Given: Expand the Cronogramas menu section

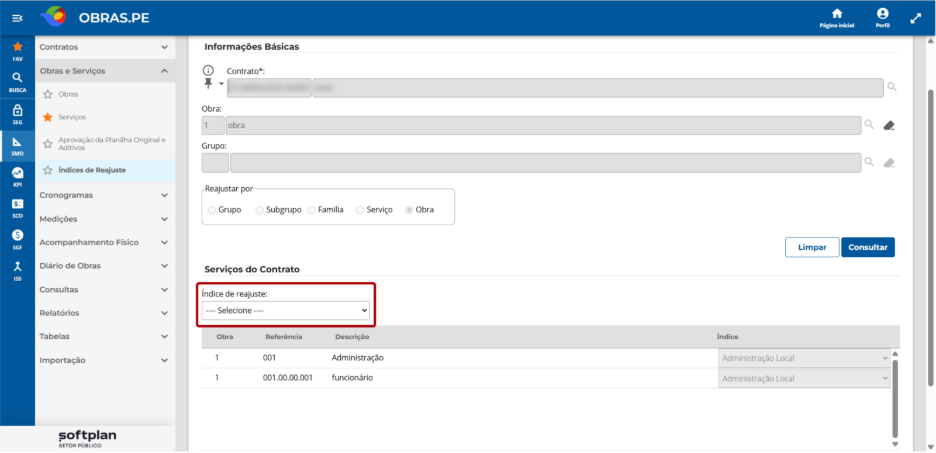Looking at the screenshot, I should pos(105,195).
